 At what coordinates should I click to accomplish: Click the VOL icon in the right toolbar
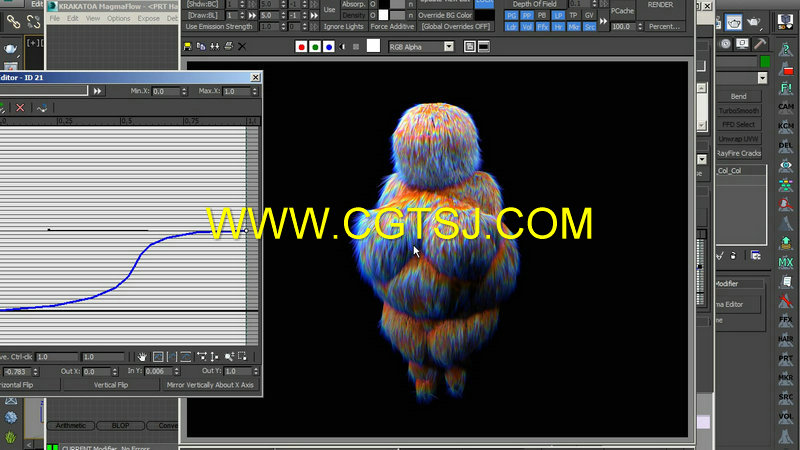pos(786,416)
